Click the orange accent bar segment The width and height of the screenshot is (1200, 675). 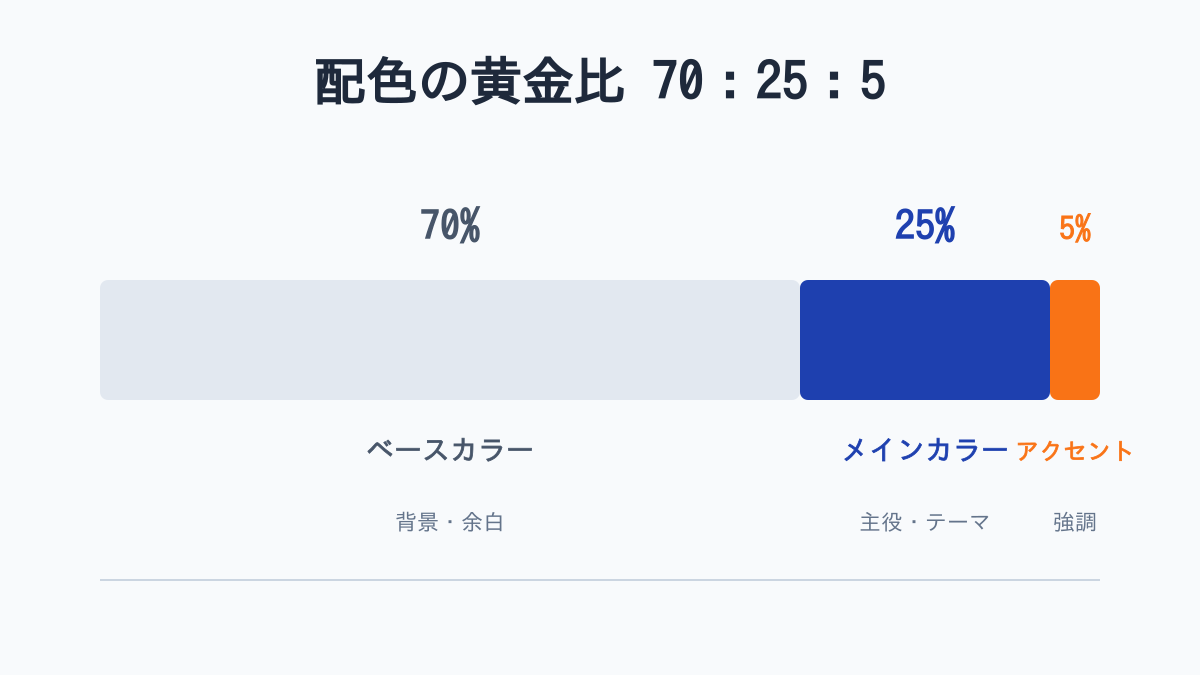coord(1075,340)
